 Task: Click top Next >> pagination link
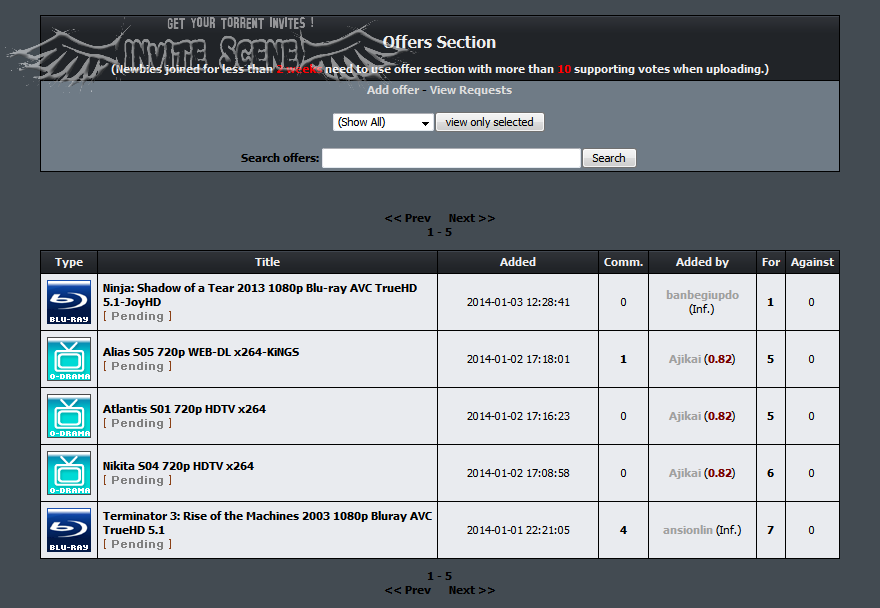(x=471, y=218)
